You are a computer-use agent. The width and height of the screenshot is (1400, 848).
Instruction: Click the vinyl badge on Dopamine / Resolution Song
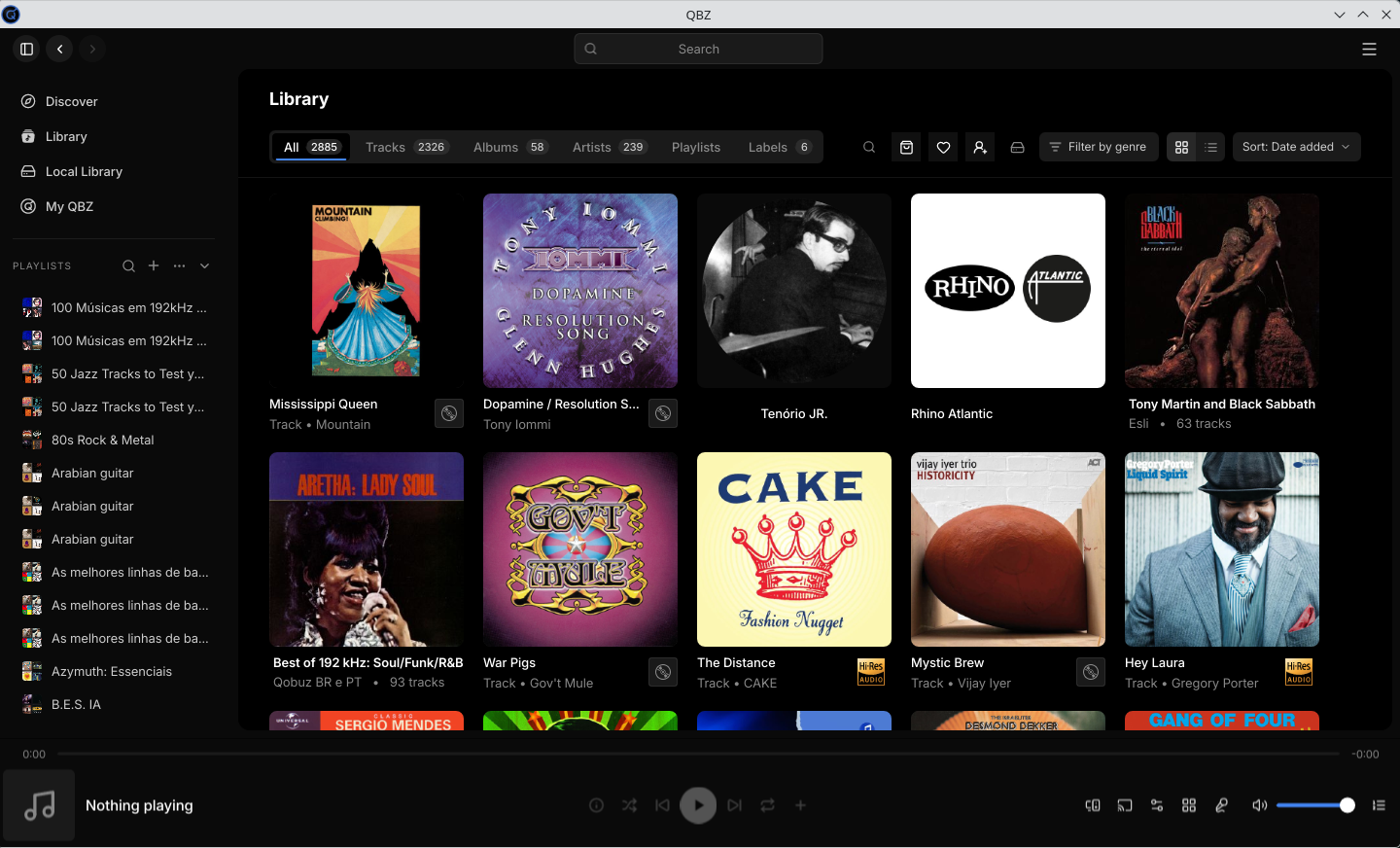(x=663, y=413)
